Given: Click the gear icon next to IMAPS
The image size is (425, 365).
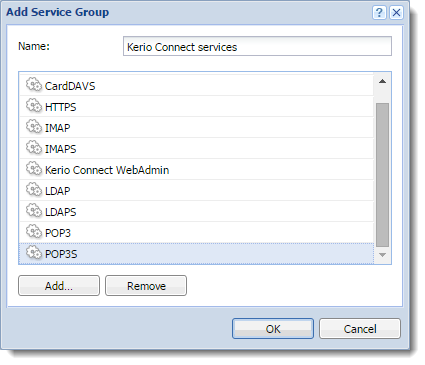Looking at the screenshot, I should point(34,148).
